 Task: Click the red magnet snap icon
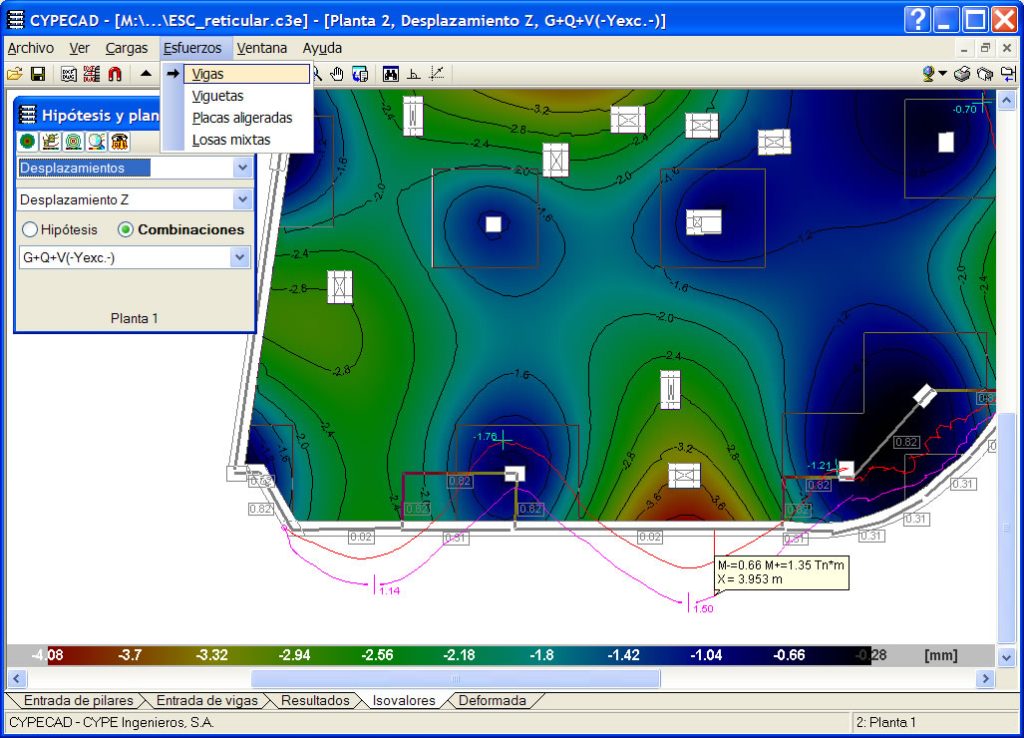coord(115,73)
